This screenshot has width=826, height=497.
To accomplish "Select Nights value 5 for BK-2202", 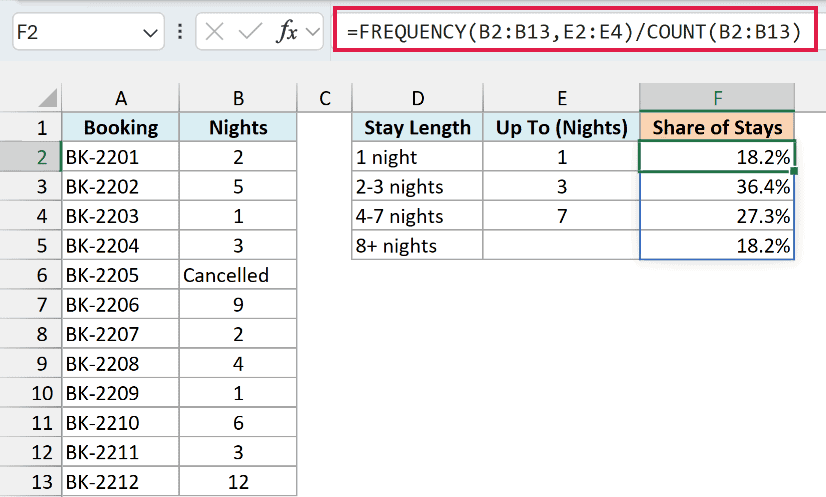I will (238, 187).
